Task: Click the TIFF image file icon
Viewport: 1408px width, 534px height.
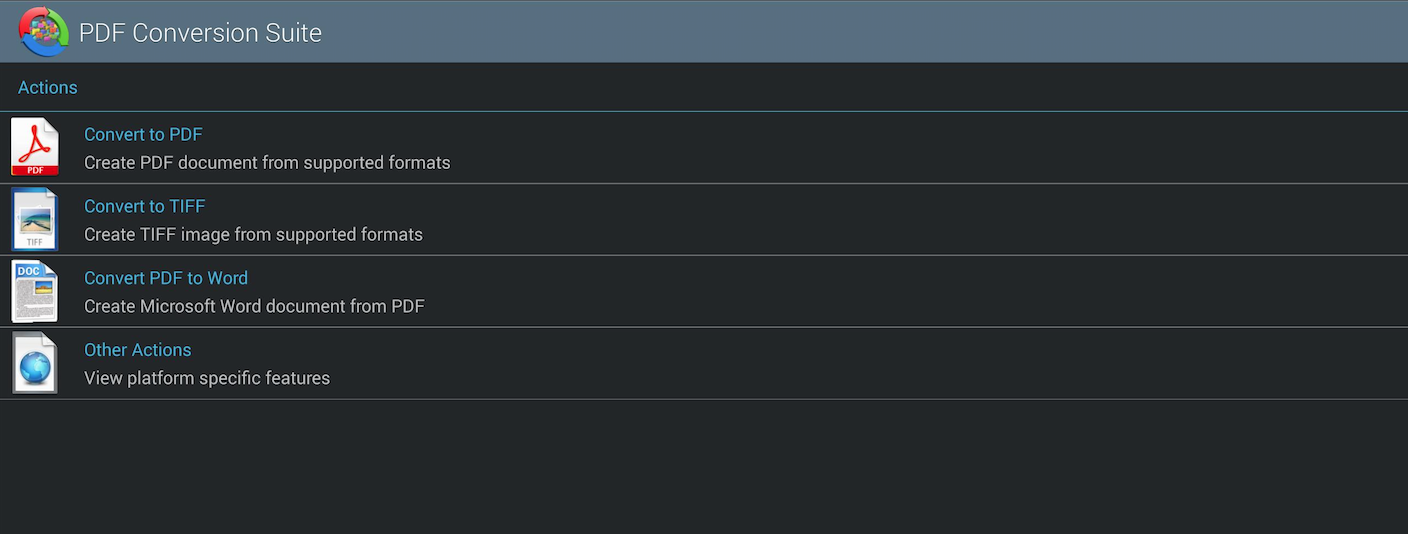Action: 35,219
